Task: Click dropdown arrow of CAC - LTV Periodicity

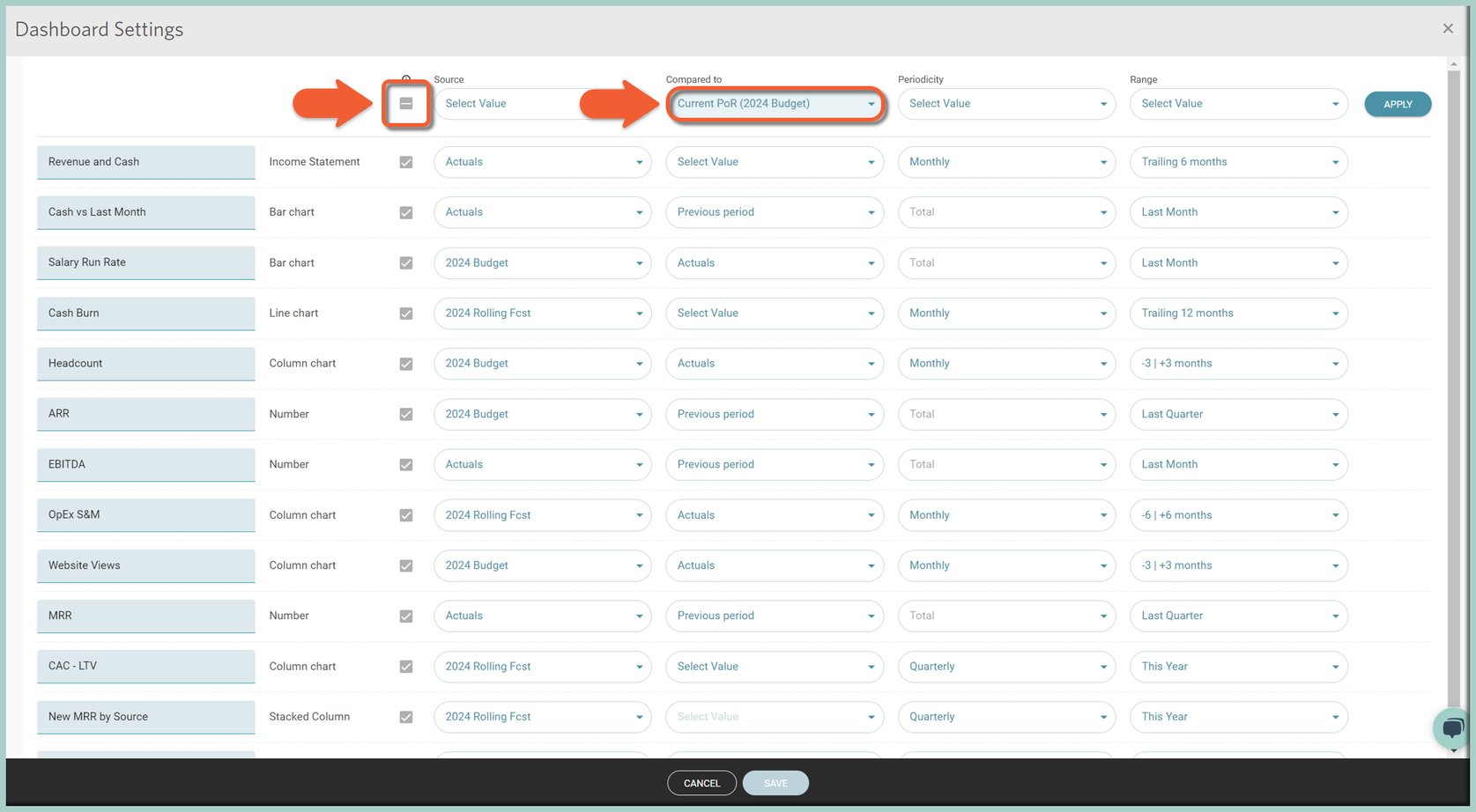Action: [x=1103, y=667]
